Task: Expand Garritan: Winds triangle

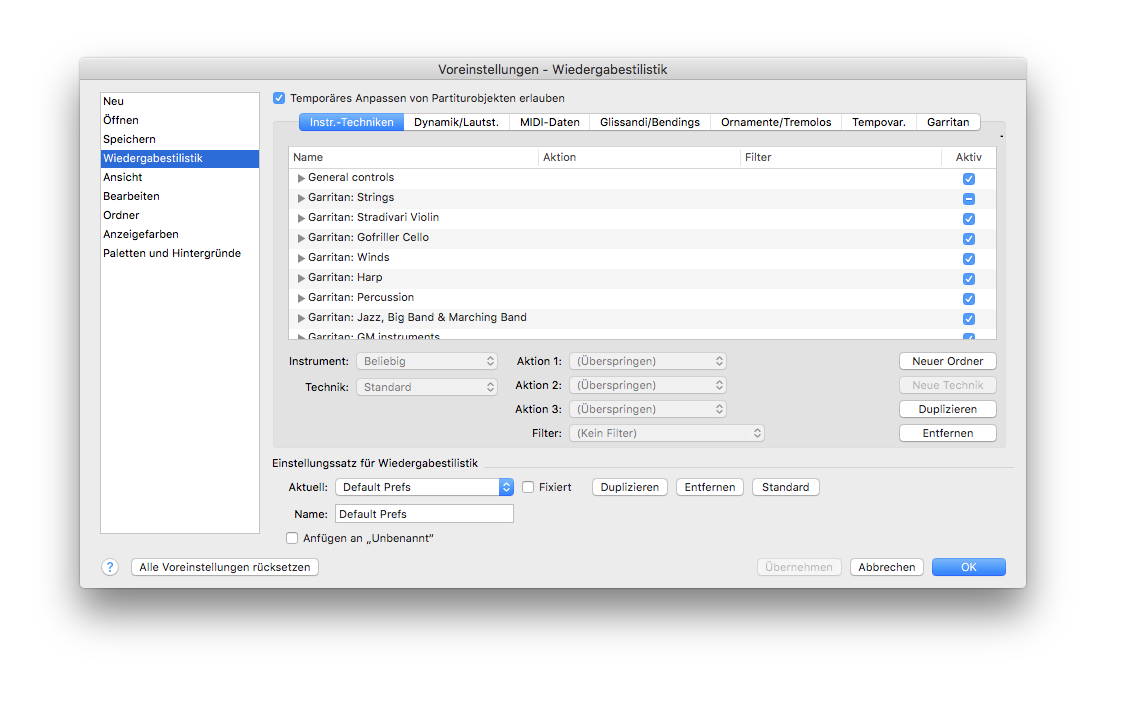Action: [x=301, y=258]
